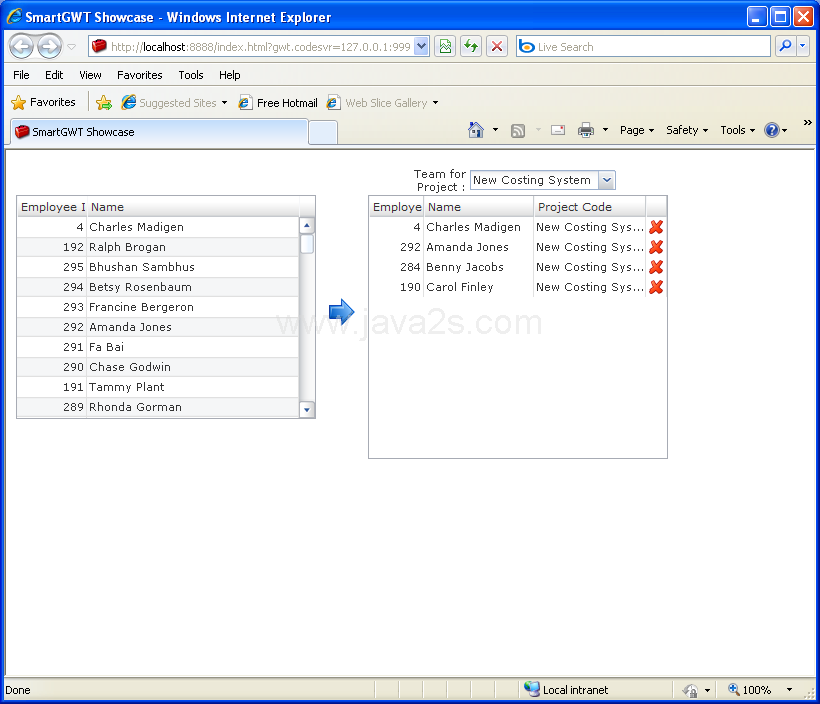
Task: Open the Home page icon
Action: click(476, 130)
